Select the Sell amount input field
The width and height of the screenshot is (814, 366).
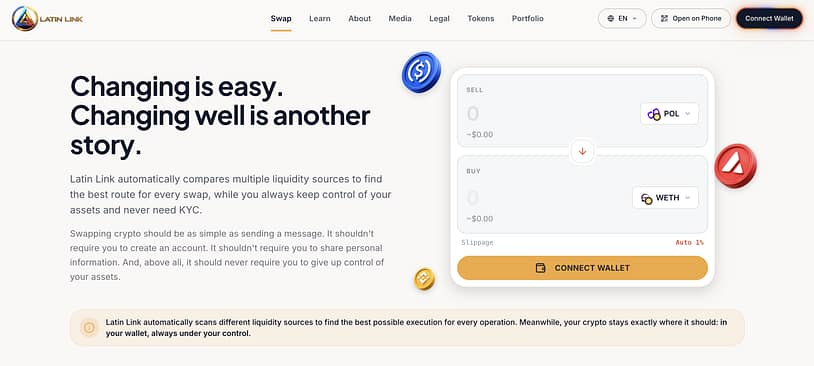(x=545, y=114)
